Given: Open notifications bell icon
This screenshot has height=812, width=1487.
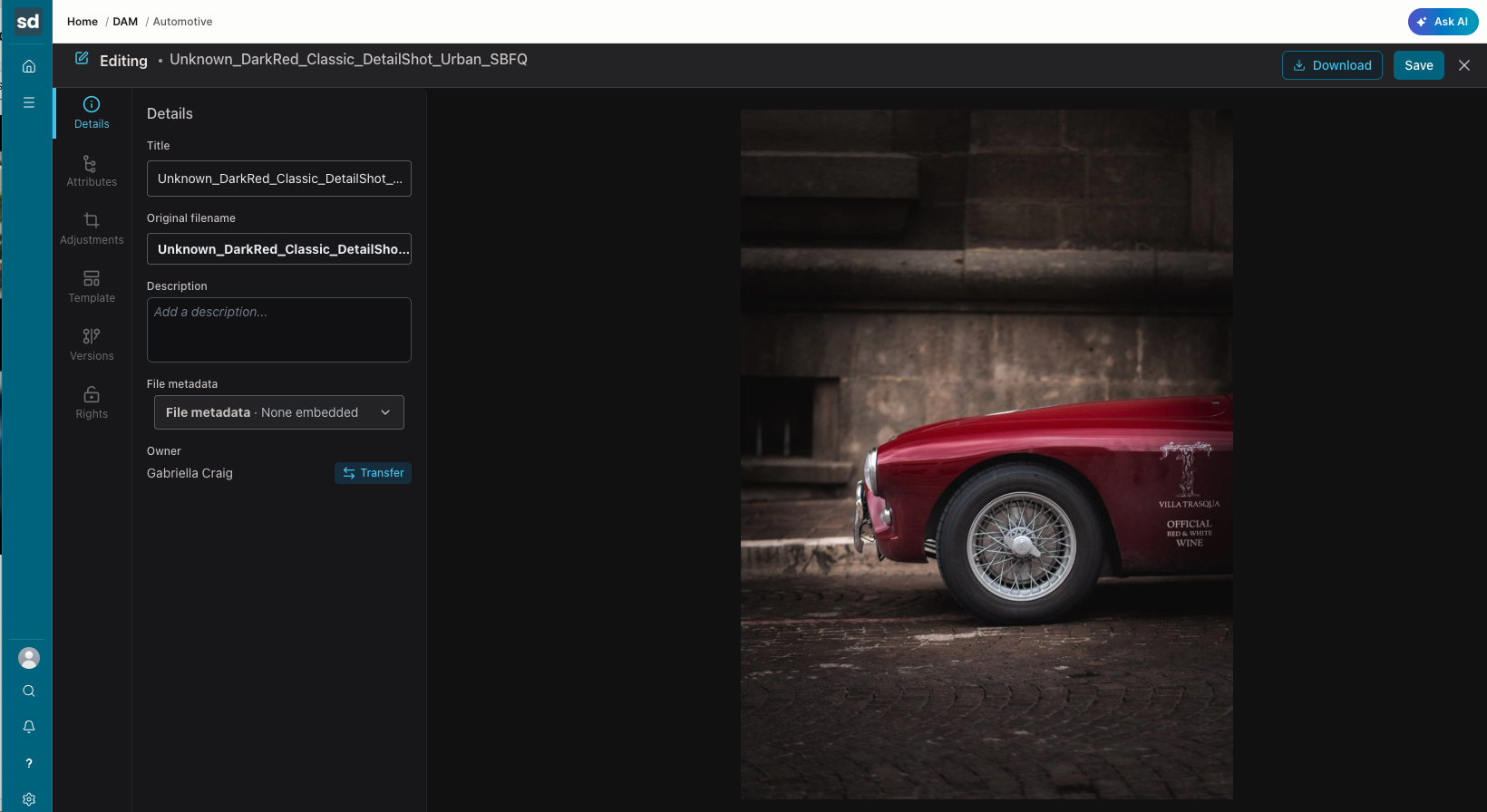Looking at the screenshot, I should 29,727.
